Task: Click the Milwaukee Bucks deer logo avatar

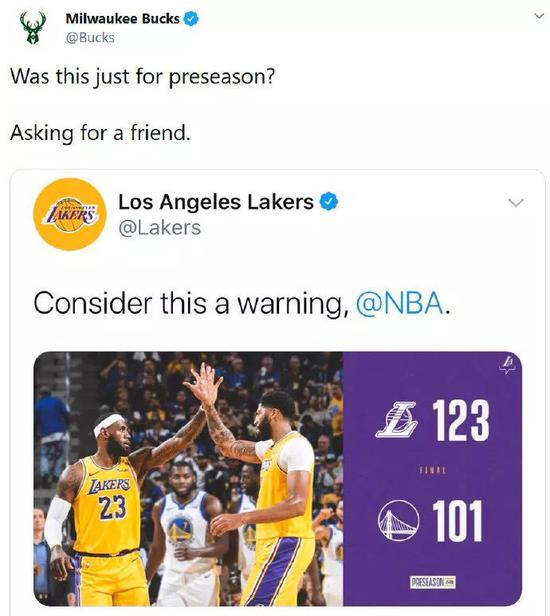Action: coord(33,27)
